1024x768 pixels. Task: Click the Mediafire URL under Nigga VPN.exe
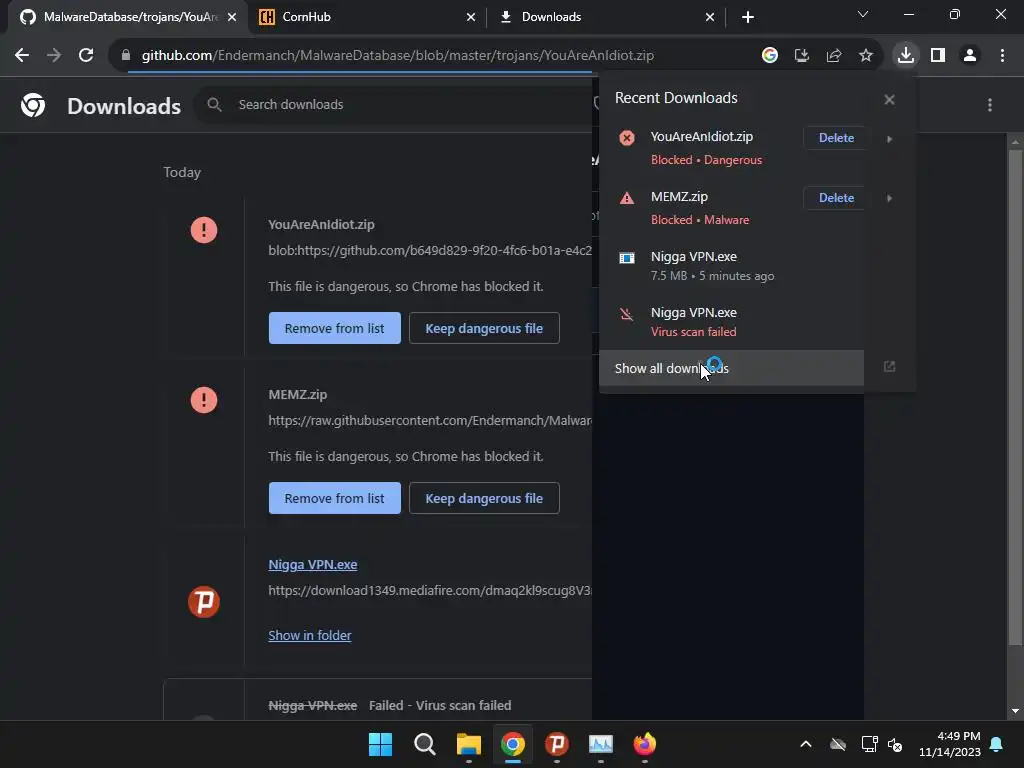(430, 590)
